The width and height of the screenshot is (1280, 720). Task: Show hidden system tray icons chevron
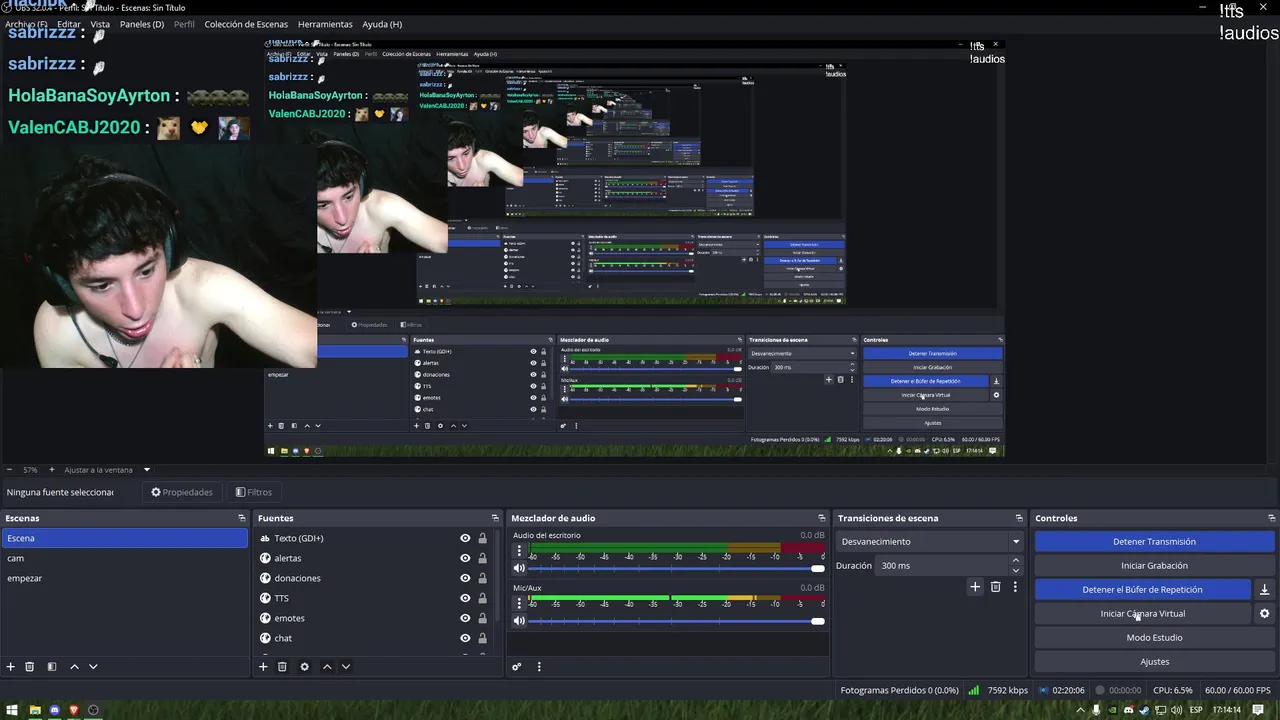pyautogui.click(x=1080, y=710)
